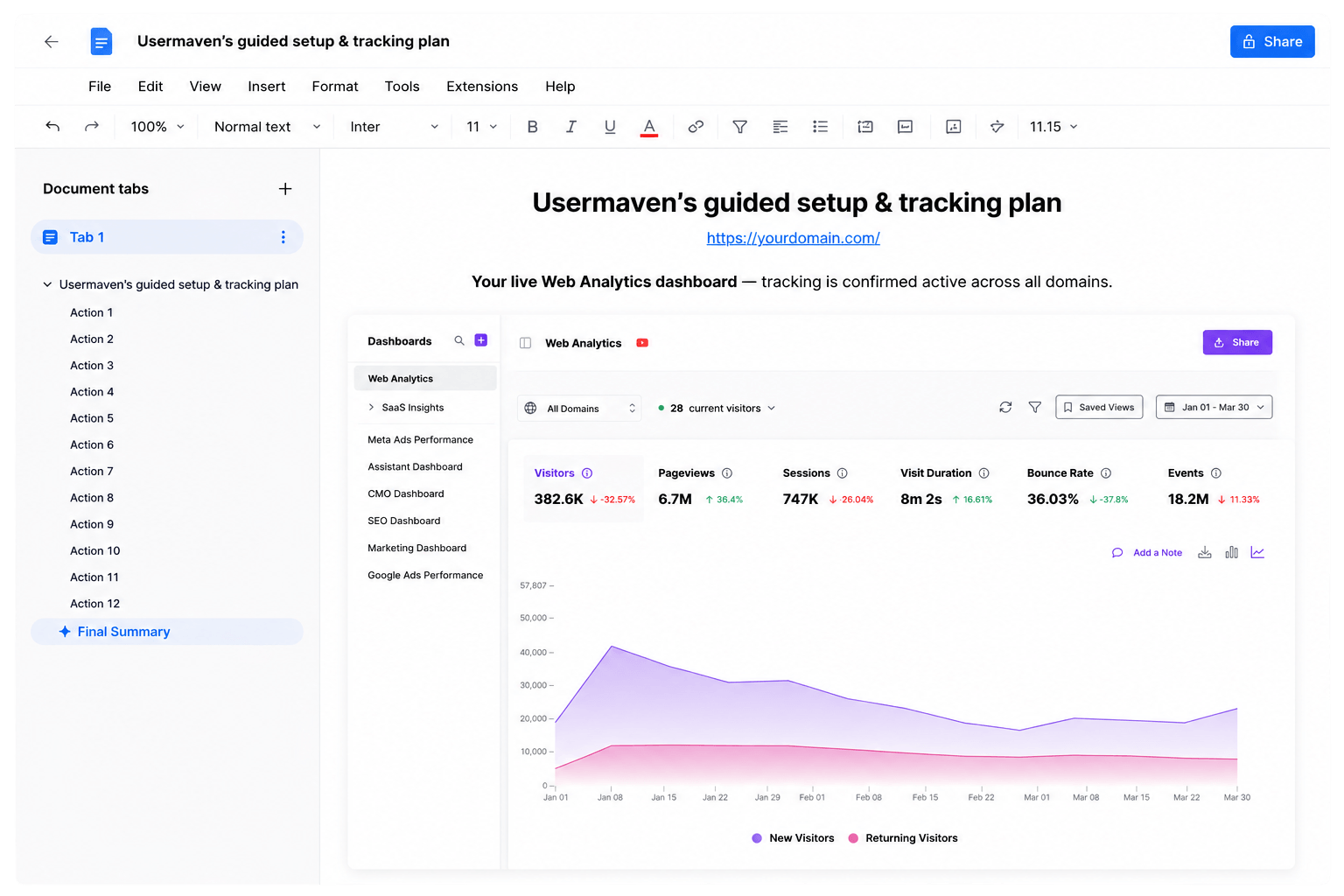Click the bracketed-lines icon after the bullet list
This screenshot has width=1344, height=896.
click(865, 127)
